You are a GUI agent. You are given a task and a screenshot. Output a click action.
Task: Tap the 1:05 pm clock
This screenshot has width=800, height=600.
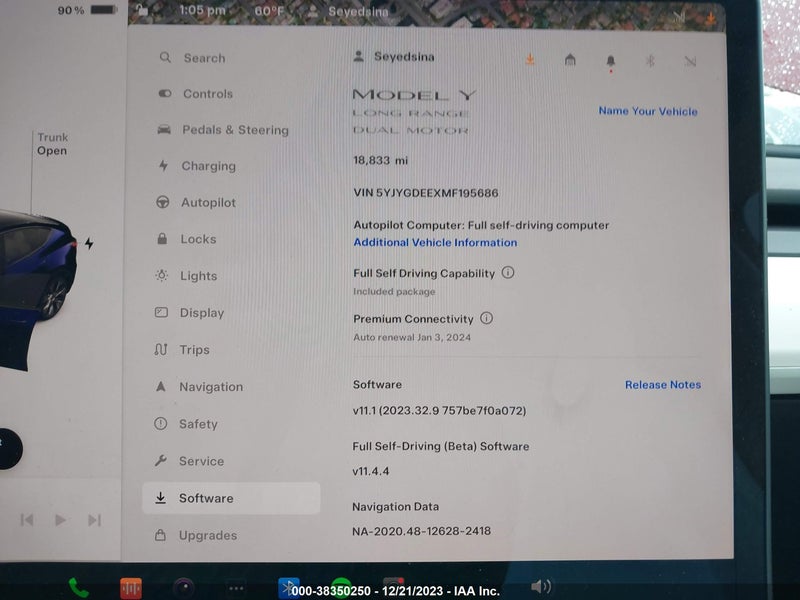point(202,10)
